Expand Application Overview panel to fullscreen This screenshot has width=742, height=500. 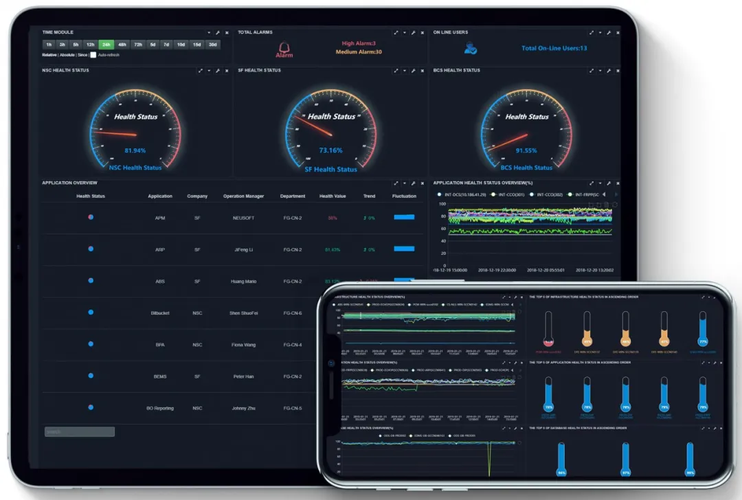click(396, 183)
